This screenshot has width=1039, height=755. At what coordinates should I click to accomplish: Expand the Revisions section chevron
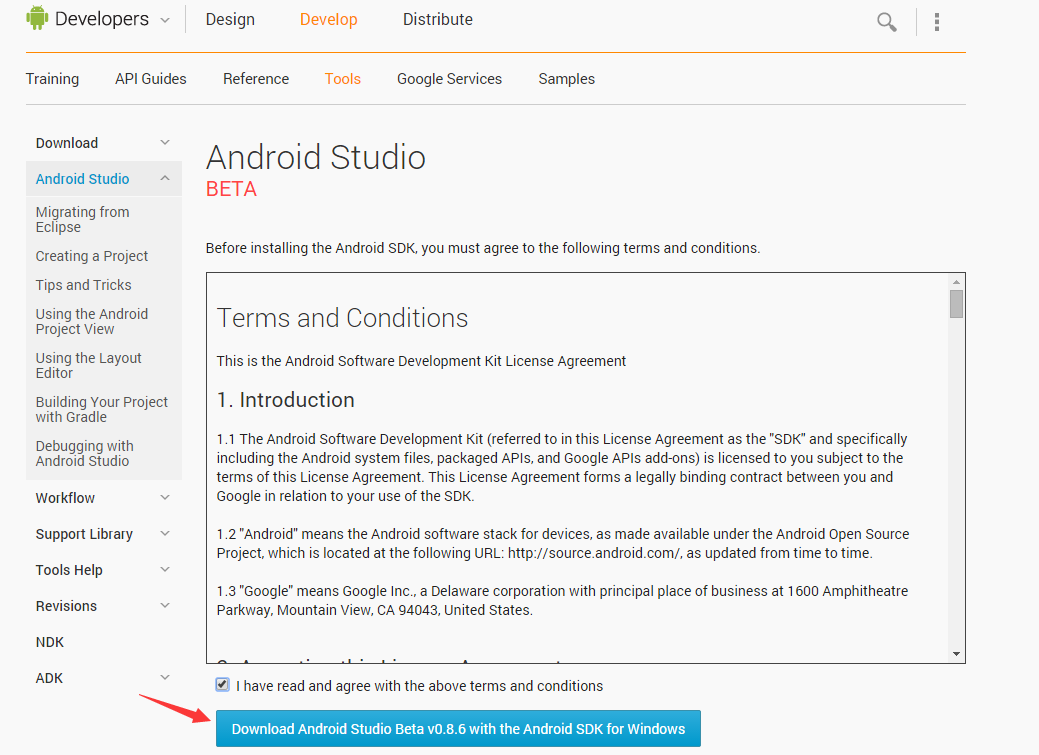click(165, 605)
